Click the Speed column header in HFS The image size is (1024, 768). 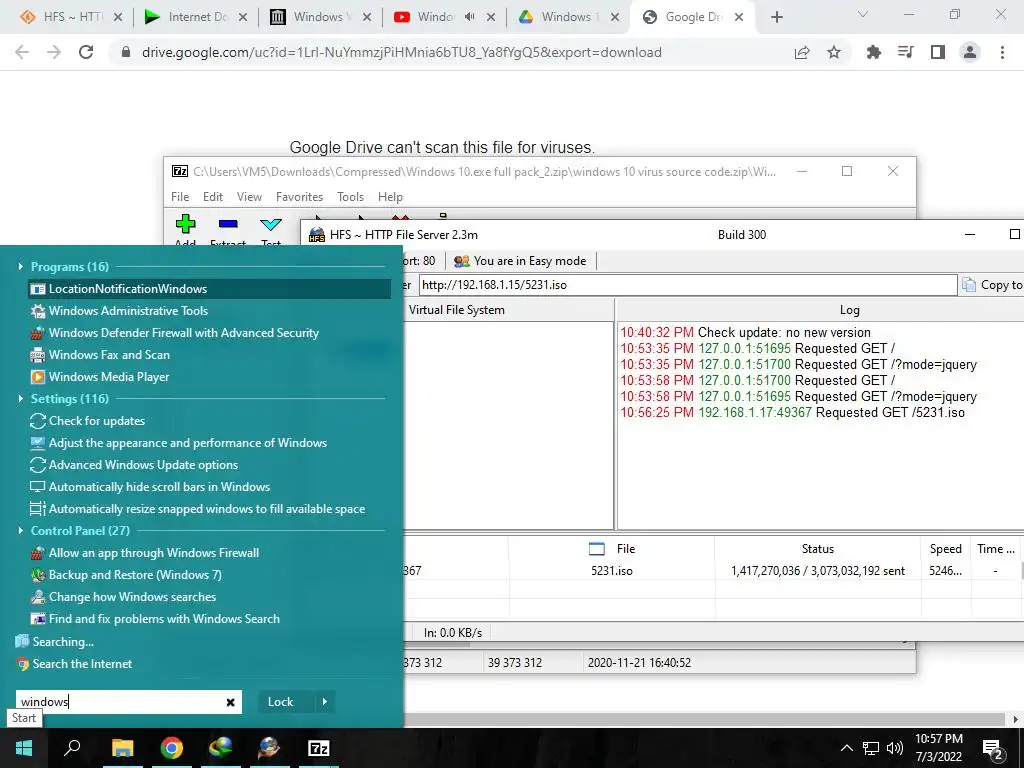pyautogui.click(x=946, y=549)
